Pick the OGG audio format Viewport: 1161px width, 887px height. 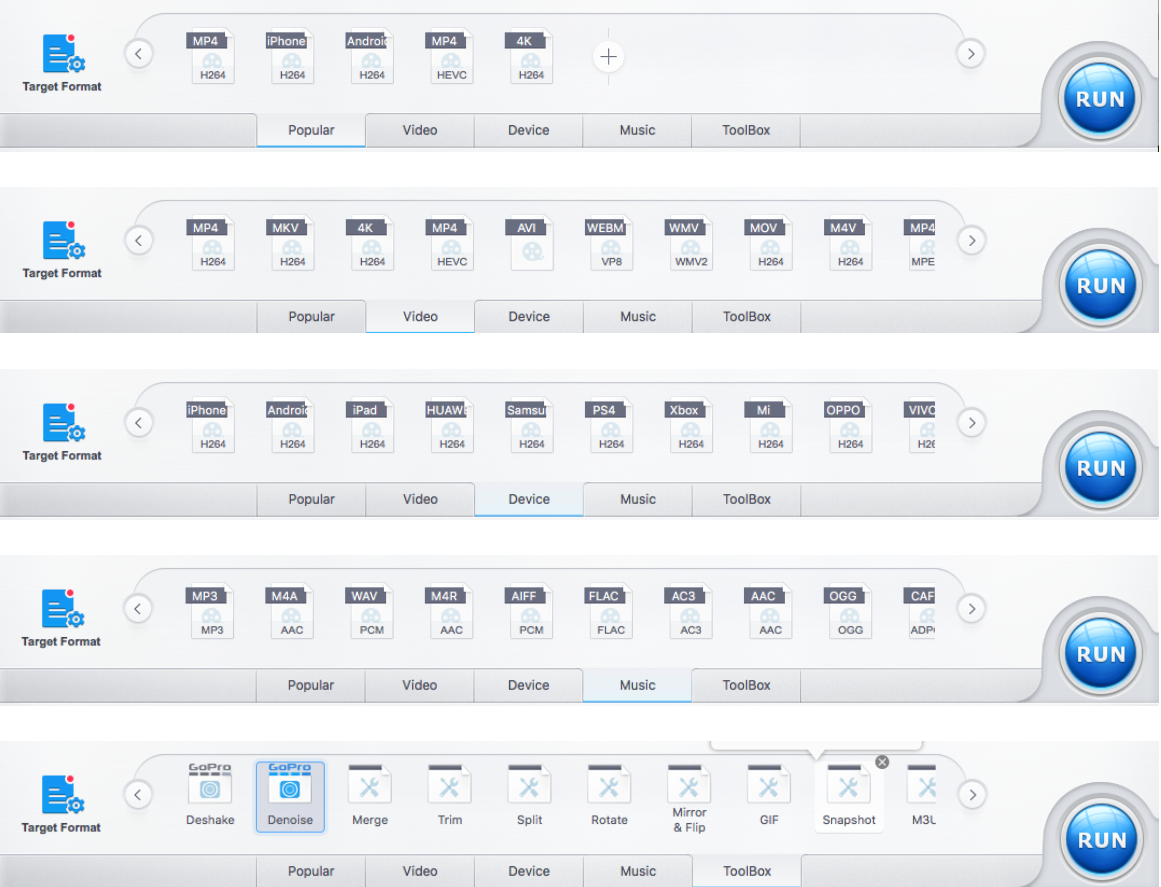[849, 612]
